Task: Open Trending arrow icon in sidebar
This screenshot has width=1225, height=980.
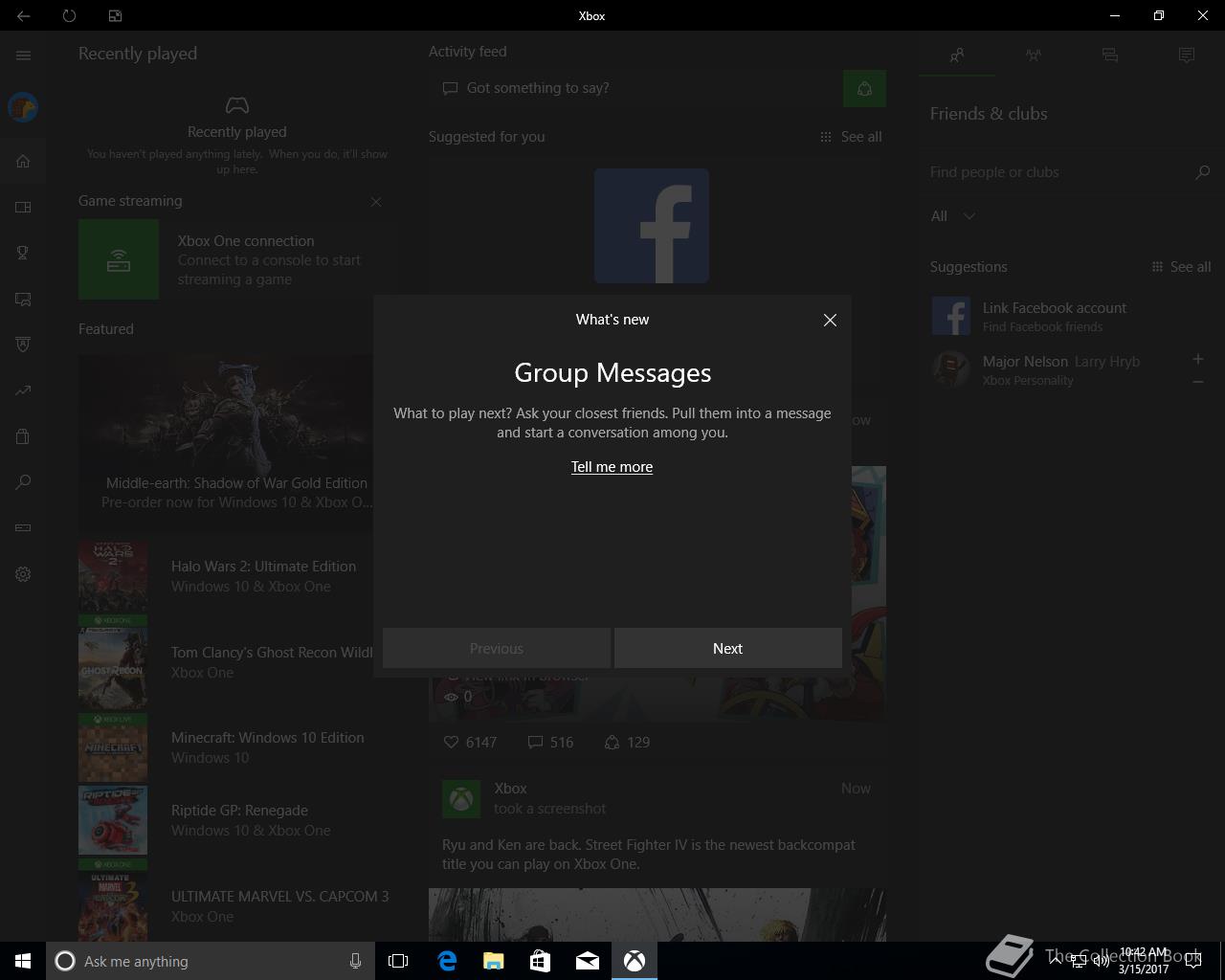Action: point(23,390)
